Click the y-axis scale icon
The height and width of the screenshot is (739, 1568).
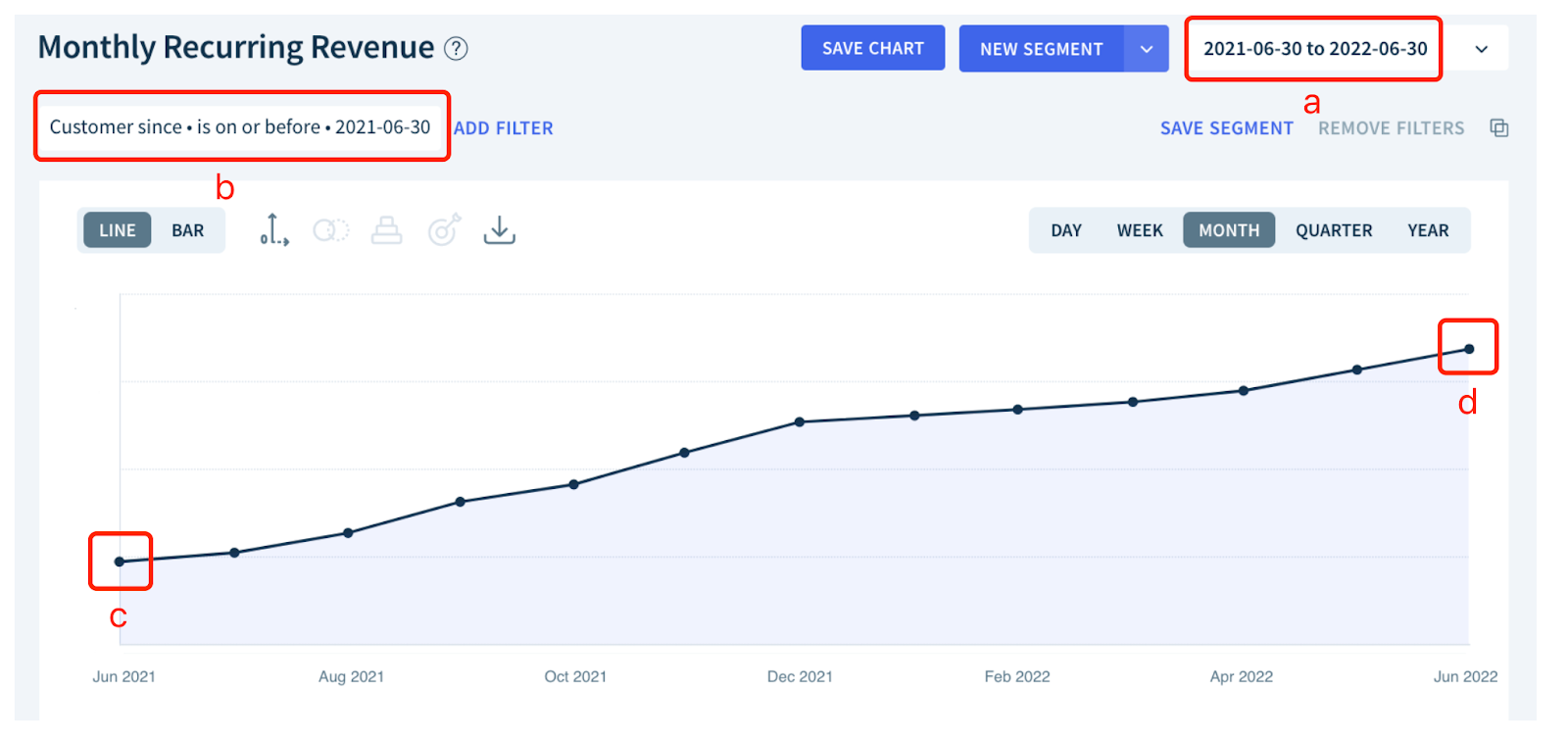coord(273,230)
